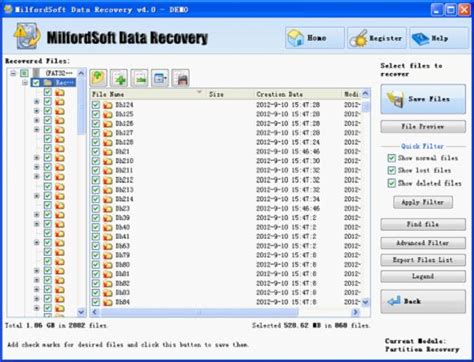This screenshot has height=362, width=474.
Task: Toggle Show deleted files checkbox
Action: [x=391, y=183]
